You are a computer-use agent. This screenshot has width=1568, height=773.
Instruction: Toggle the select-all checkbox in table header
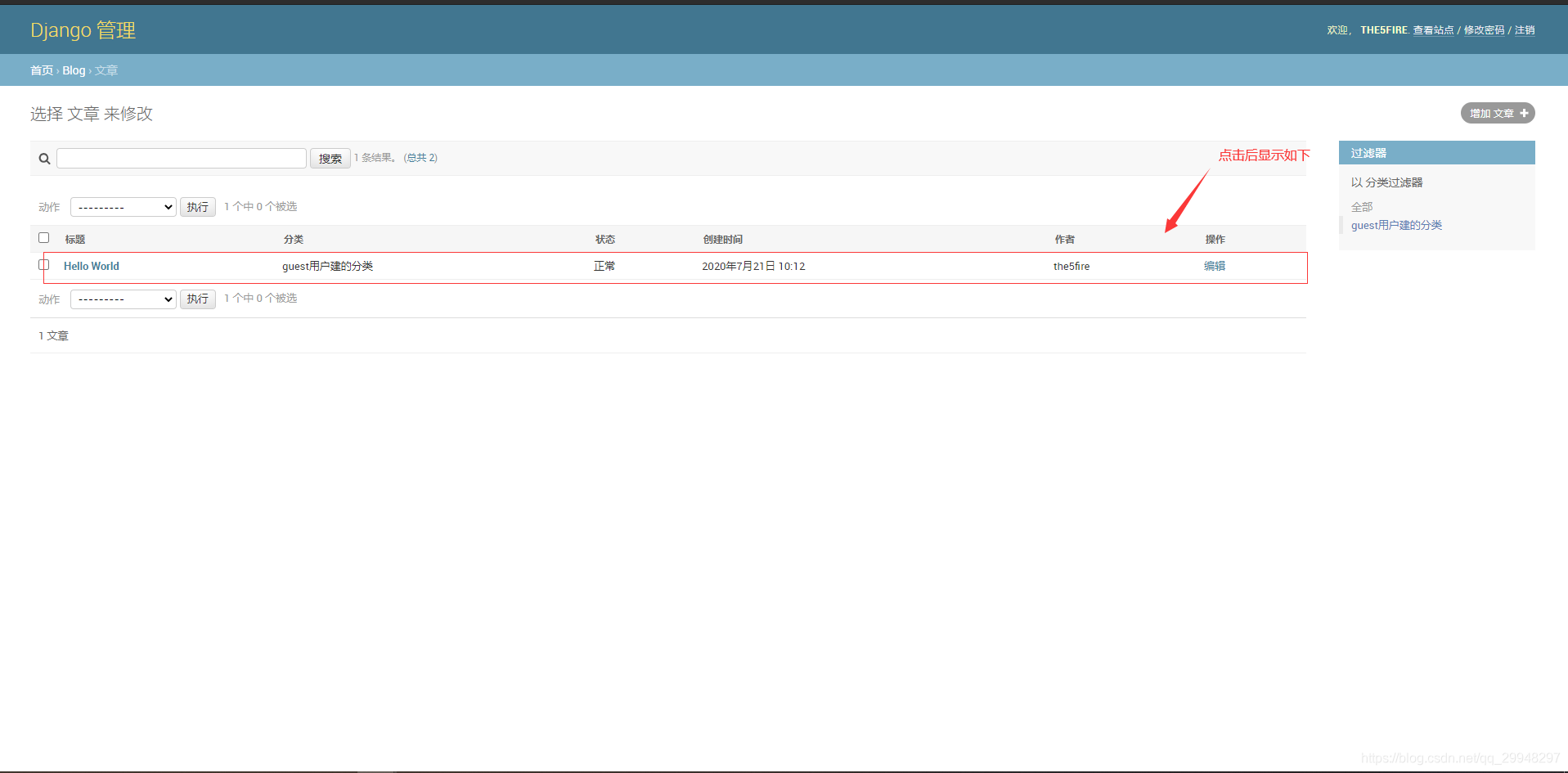pyautogui.click(x=44, y=238)
